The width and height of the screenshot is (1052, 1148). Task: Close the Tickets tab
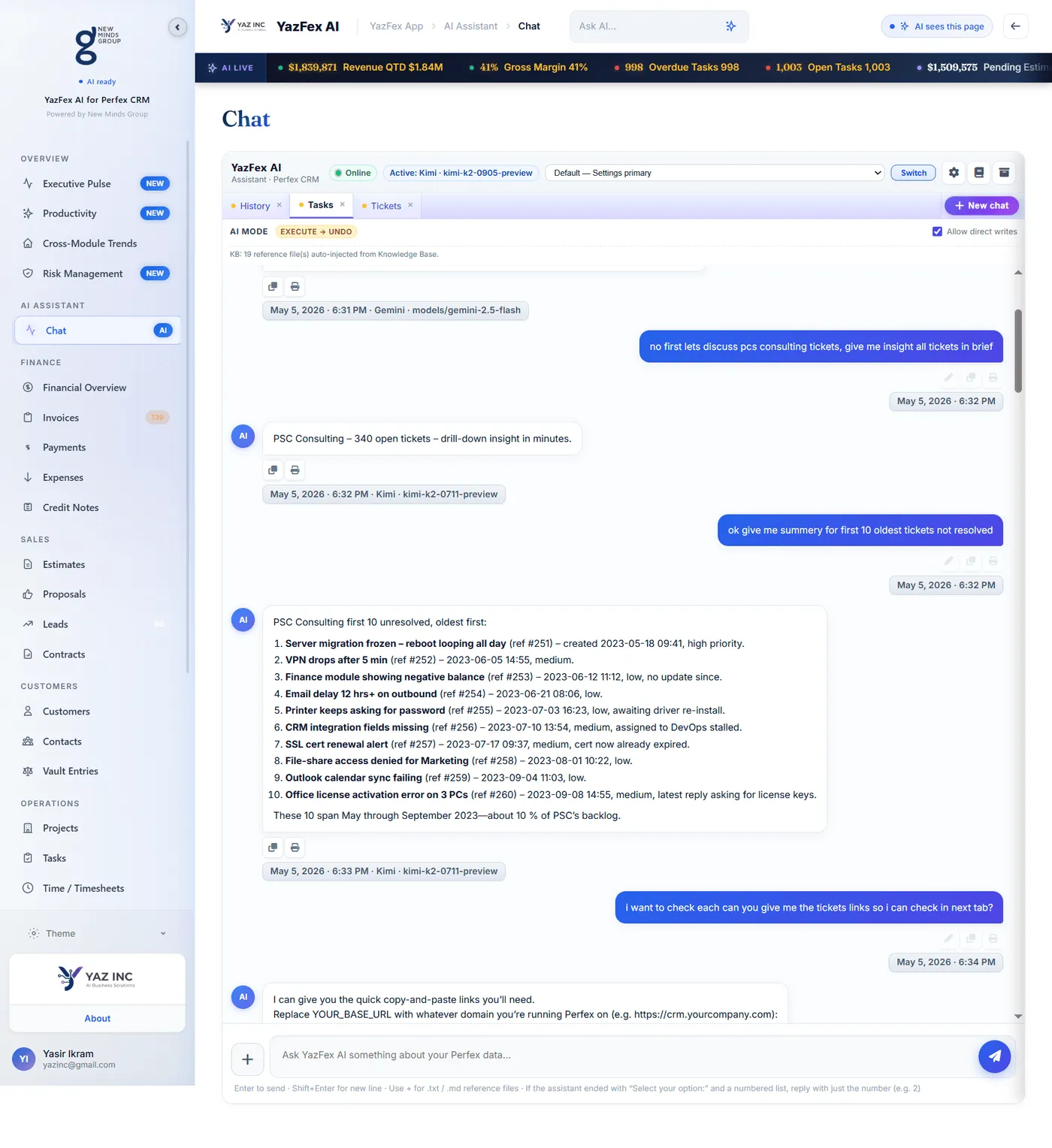point(410,205)
